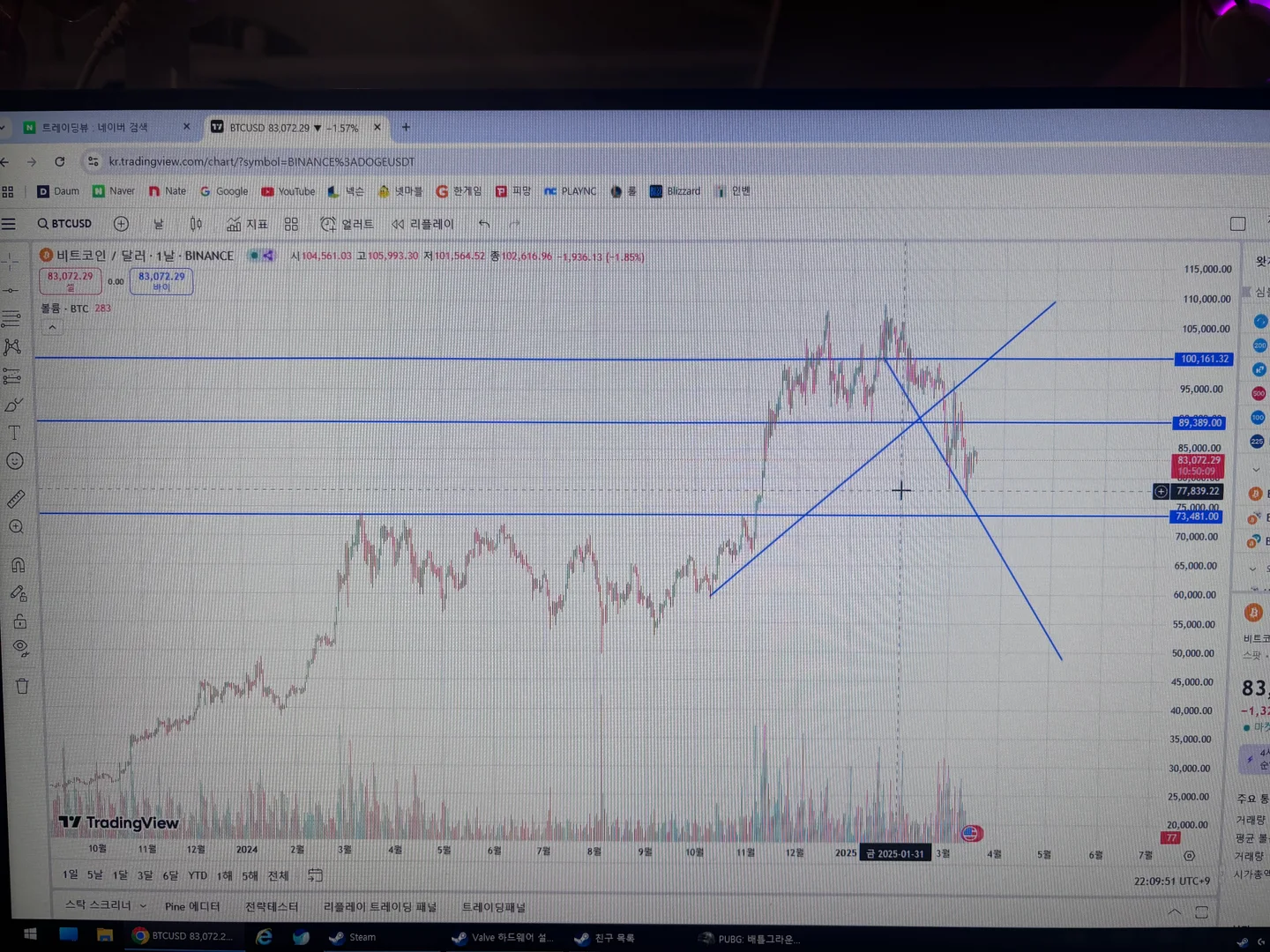
Task: Open the 리플레이 트레이딩 패널 tab
Action: click(380, 907)
